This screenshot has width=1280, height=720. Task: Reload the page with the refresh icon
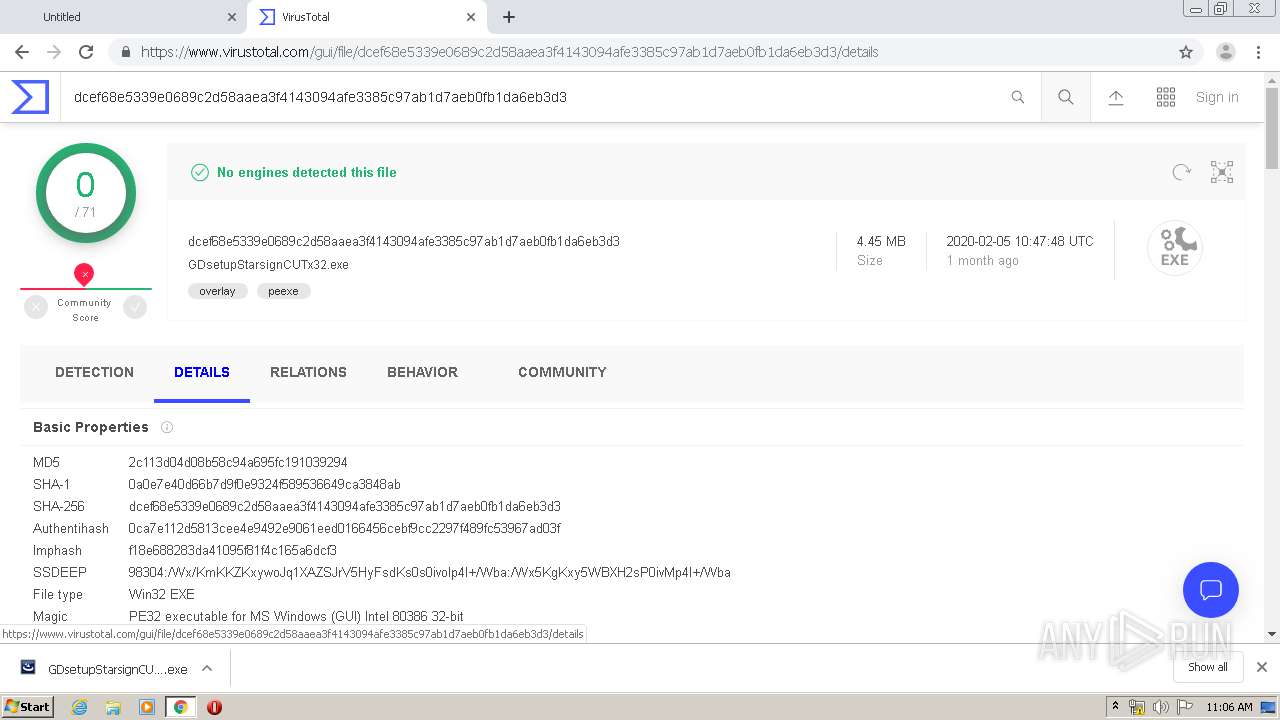pyautogui.click(x=86, y=52)
